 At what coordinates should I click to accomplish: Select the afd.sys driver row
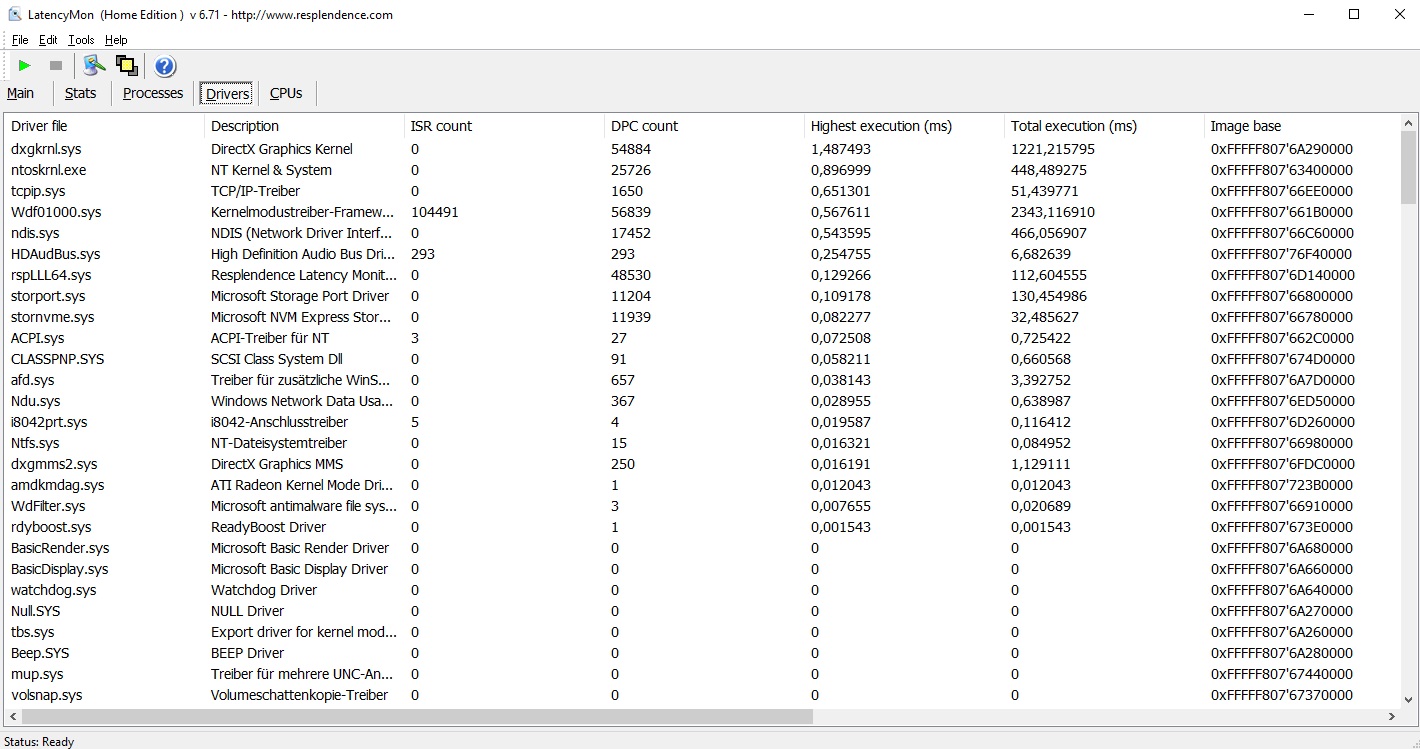click(702, 380)
